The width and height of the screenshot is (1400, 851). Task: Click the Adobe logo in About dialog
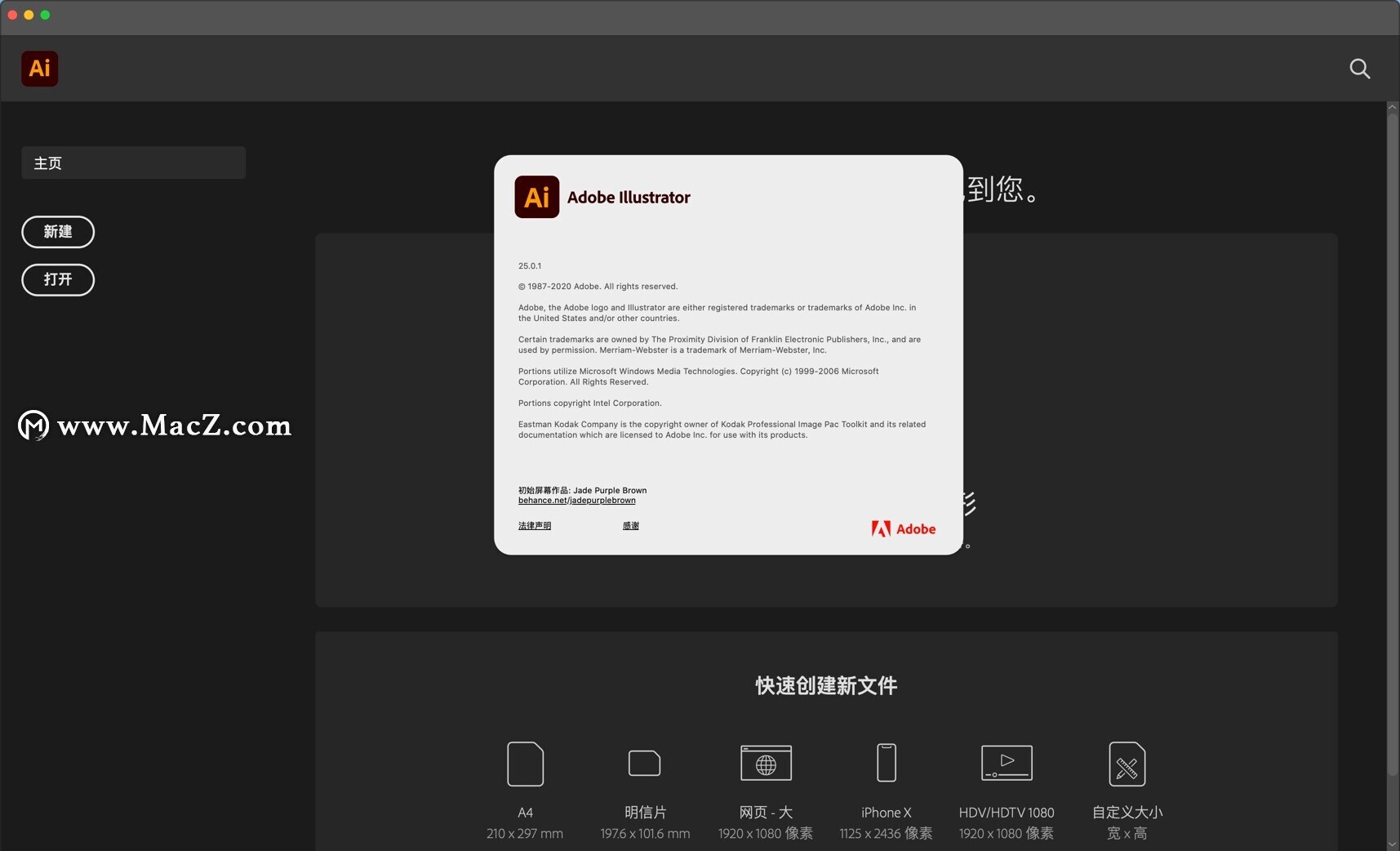pos(903,529)
